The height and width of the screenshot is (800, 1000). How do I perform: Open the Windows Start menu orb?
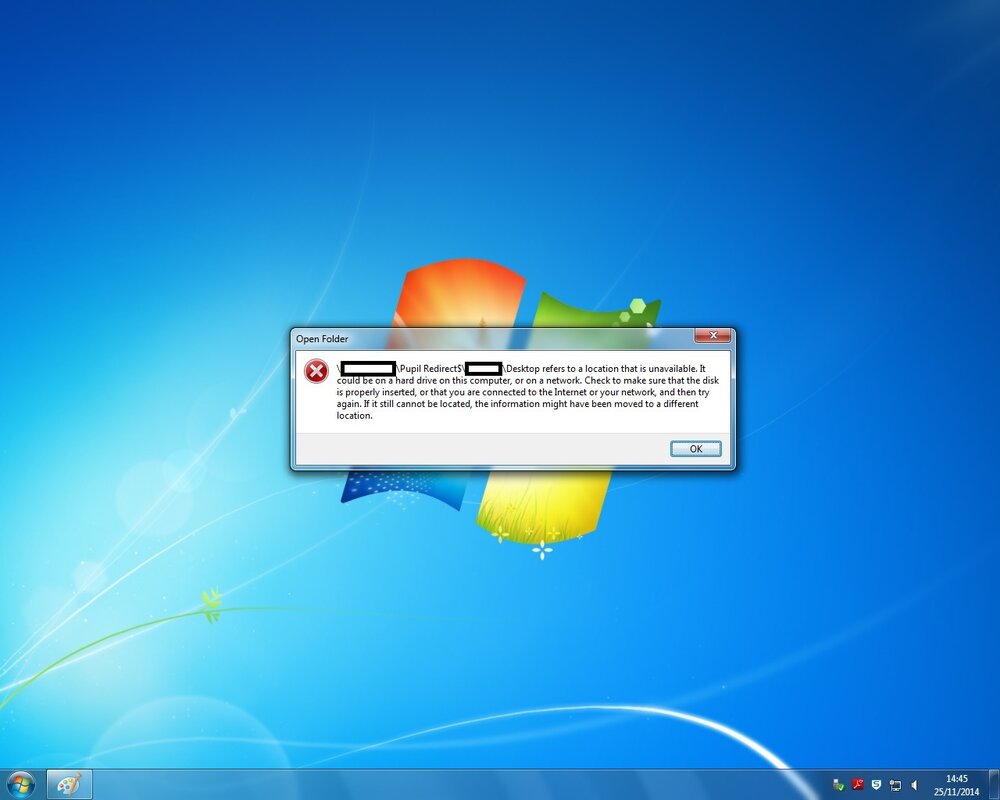click(20, 785)
